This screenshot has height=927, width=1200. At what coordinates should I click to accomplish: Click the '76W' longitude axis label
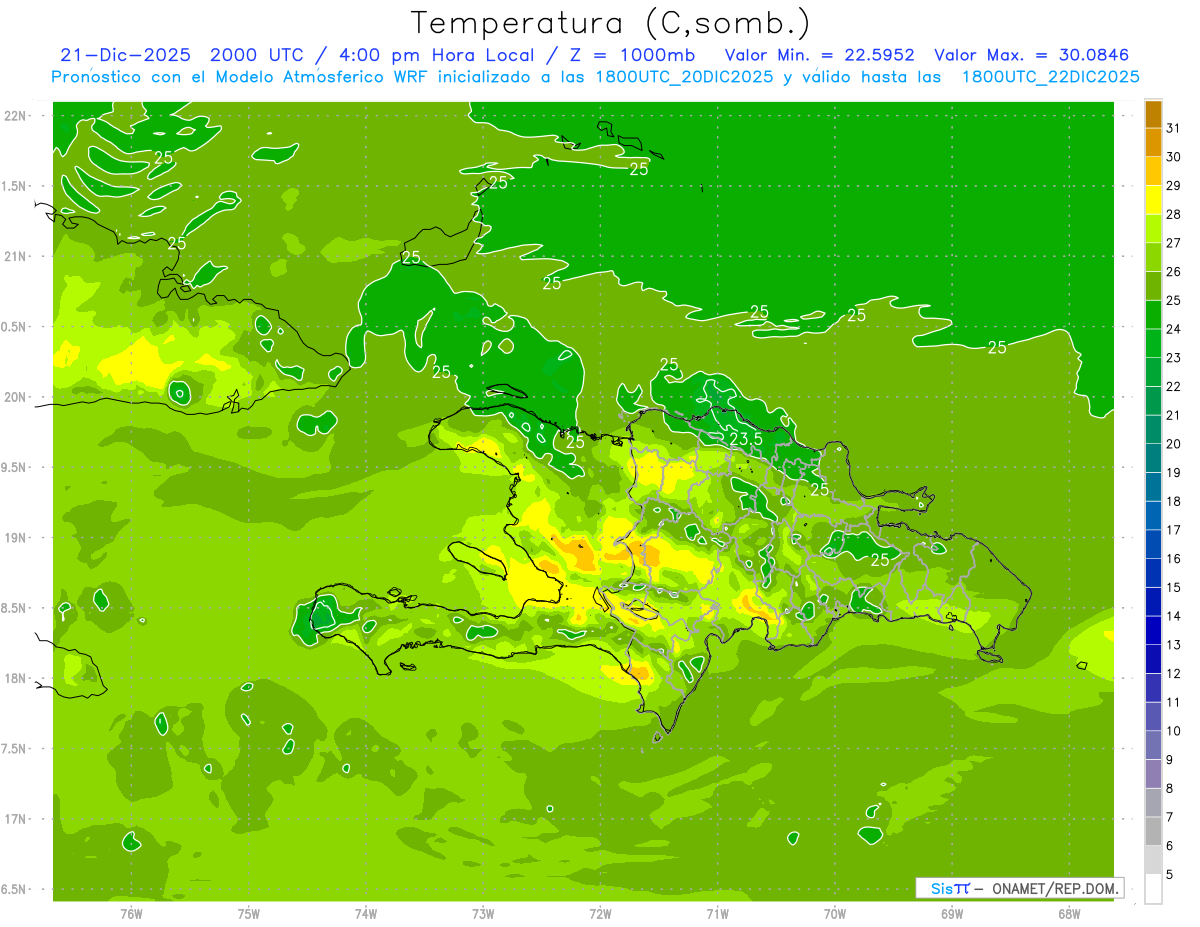click(131, 913)
